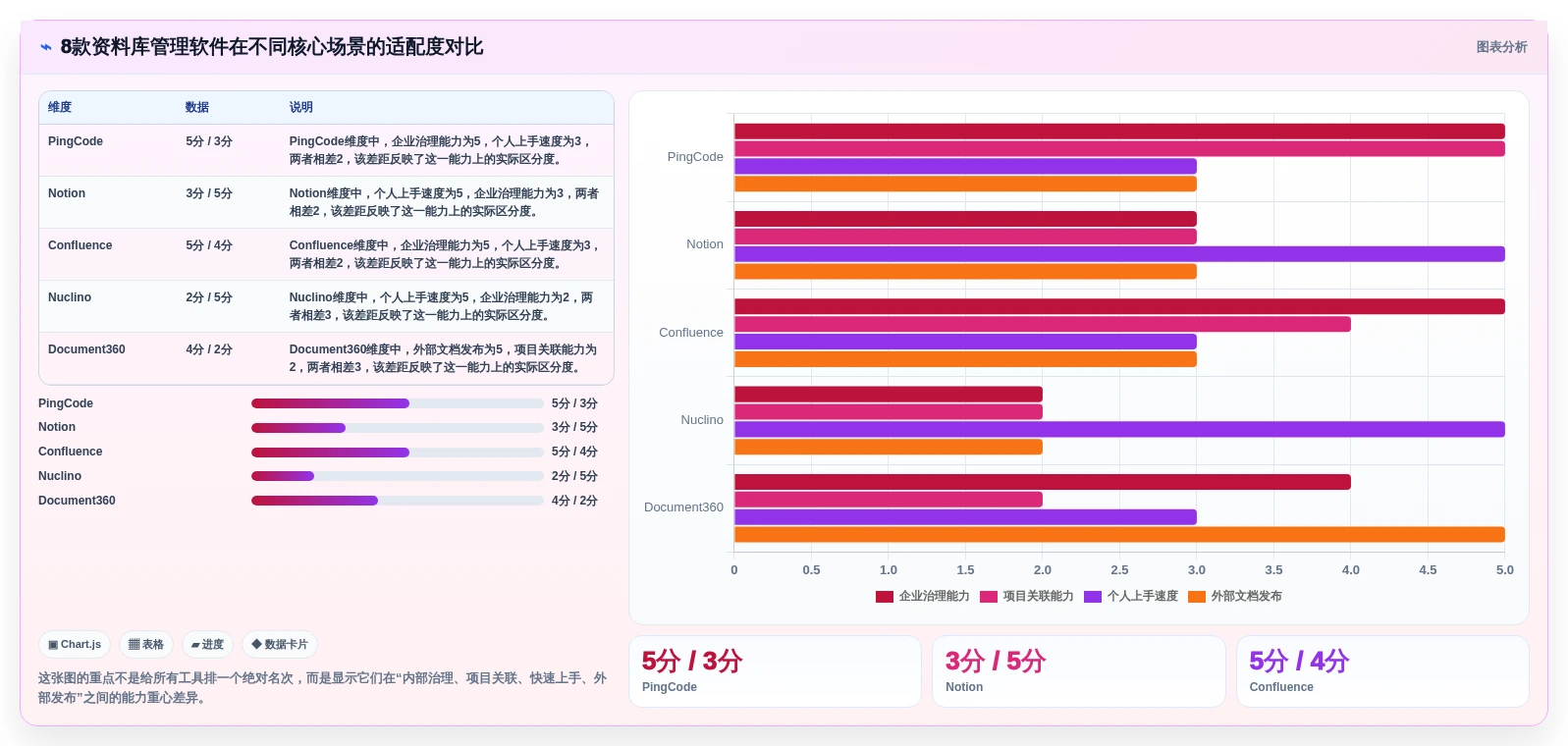Click the 2分 / 5分 value in Nuclino table row
This screenshot has height=746, width=1568.
(209, 297)
